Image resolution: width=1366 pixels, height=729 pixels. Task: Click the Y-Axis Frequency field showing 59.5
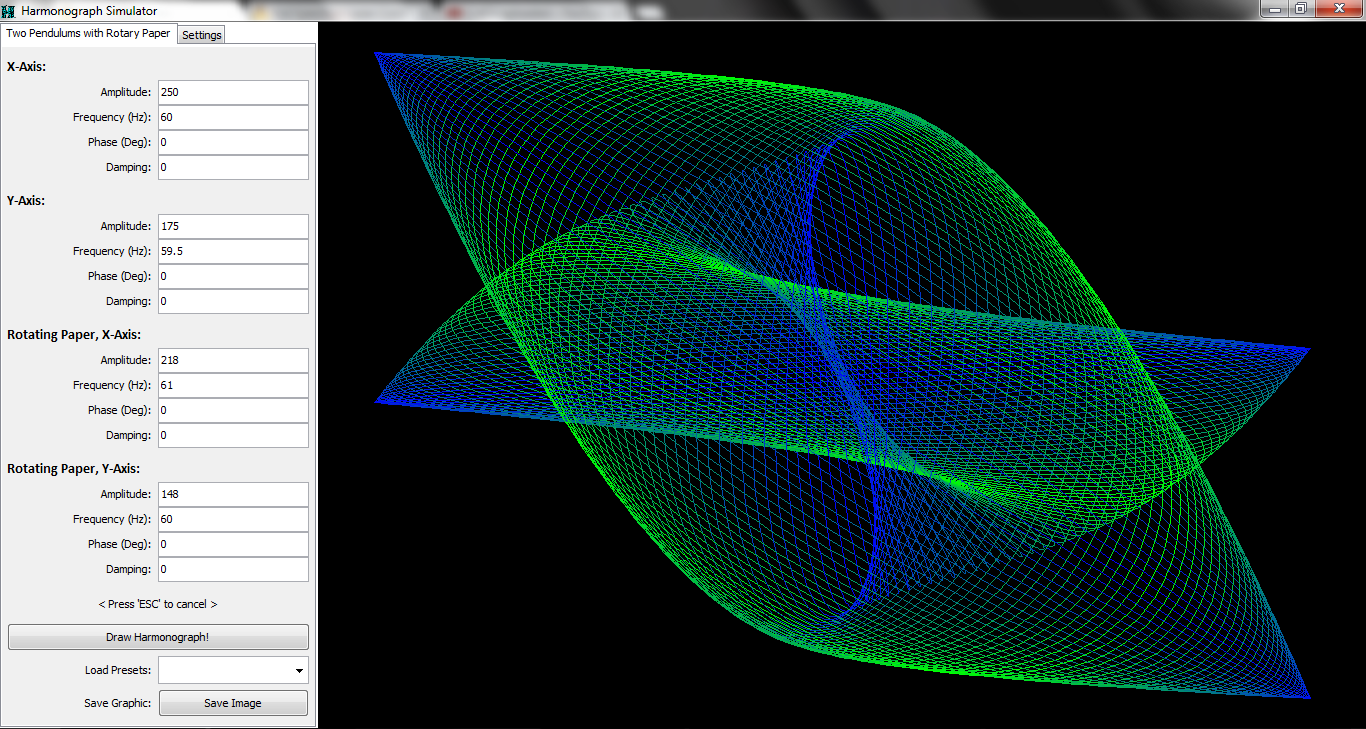coord(233,251)
